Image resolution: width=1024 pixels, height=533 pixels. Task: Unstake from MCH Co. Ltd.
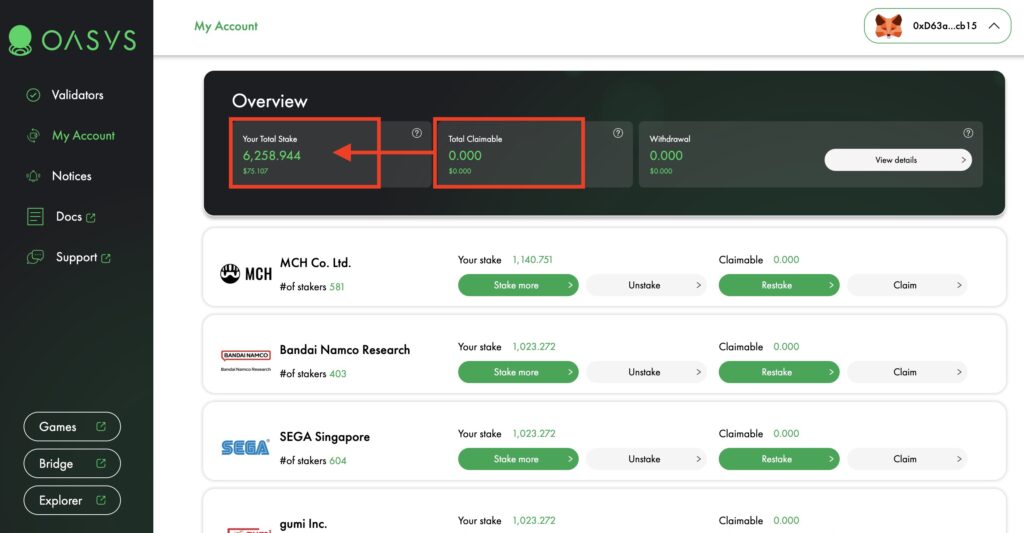pos(647,285)
